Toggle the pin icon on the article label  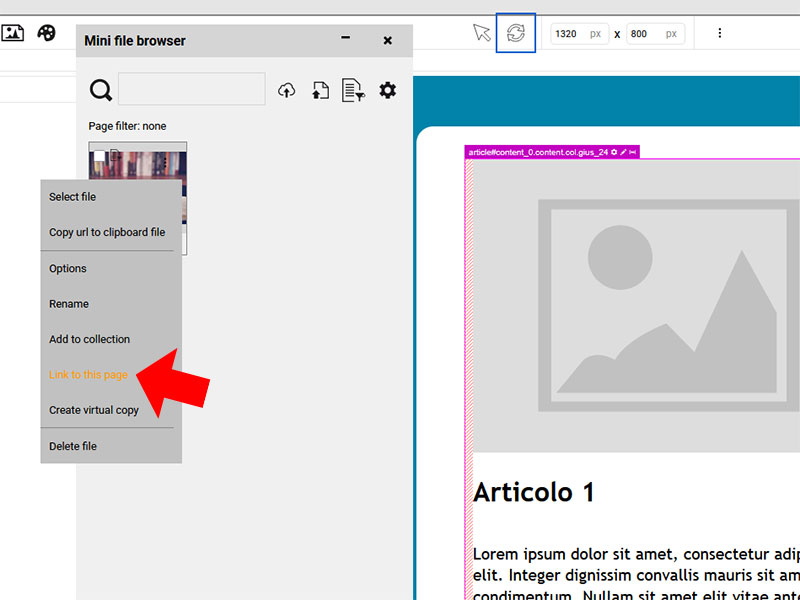631,151
